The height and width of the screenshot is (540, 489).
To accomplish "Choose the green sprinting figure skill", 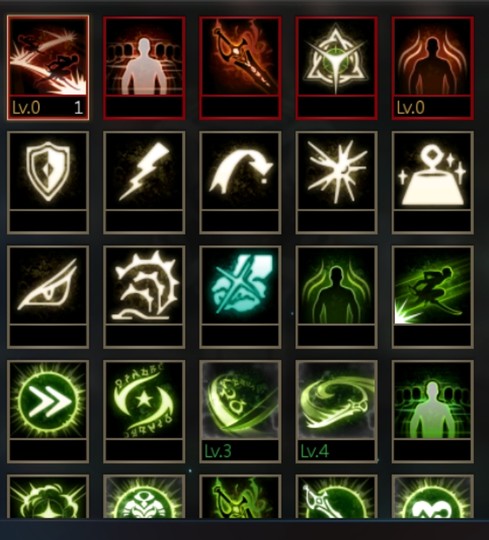I will pyautogui.click(x=433, y=297).
